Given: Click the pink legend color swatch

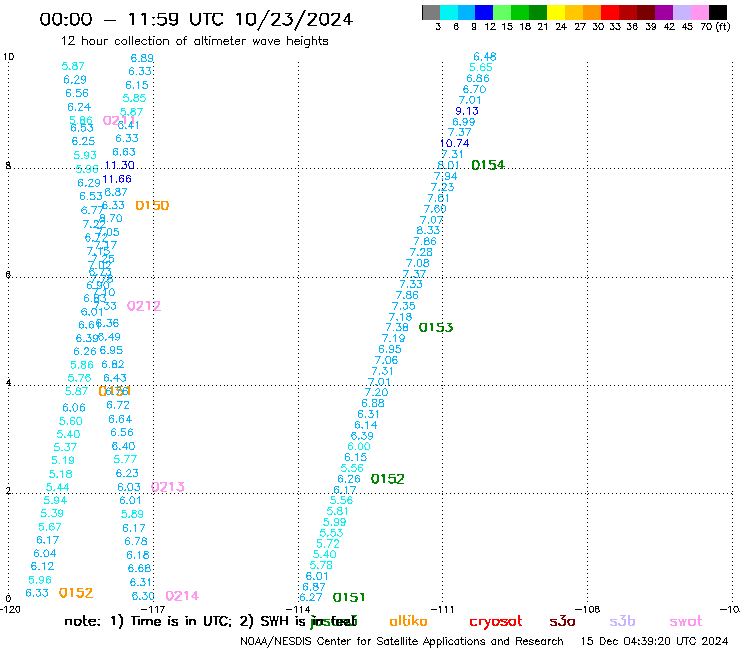Looking at the screenshot, I should click(699, 12).
